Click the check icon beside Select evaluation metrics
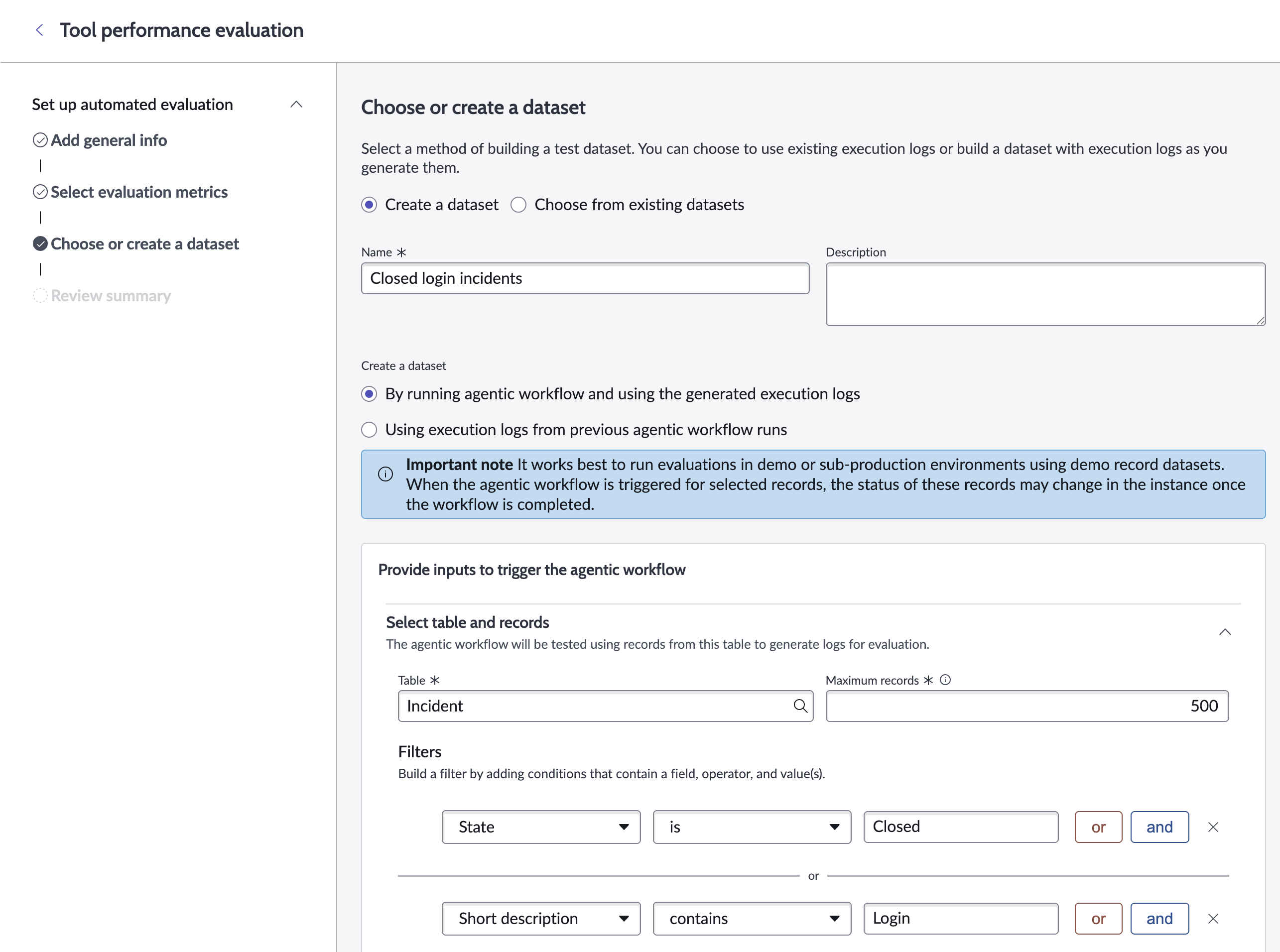Image resolution: width=1280 pixels, height=952 pixels. [40, 192]
